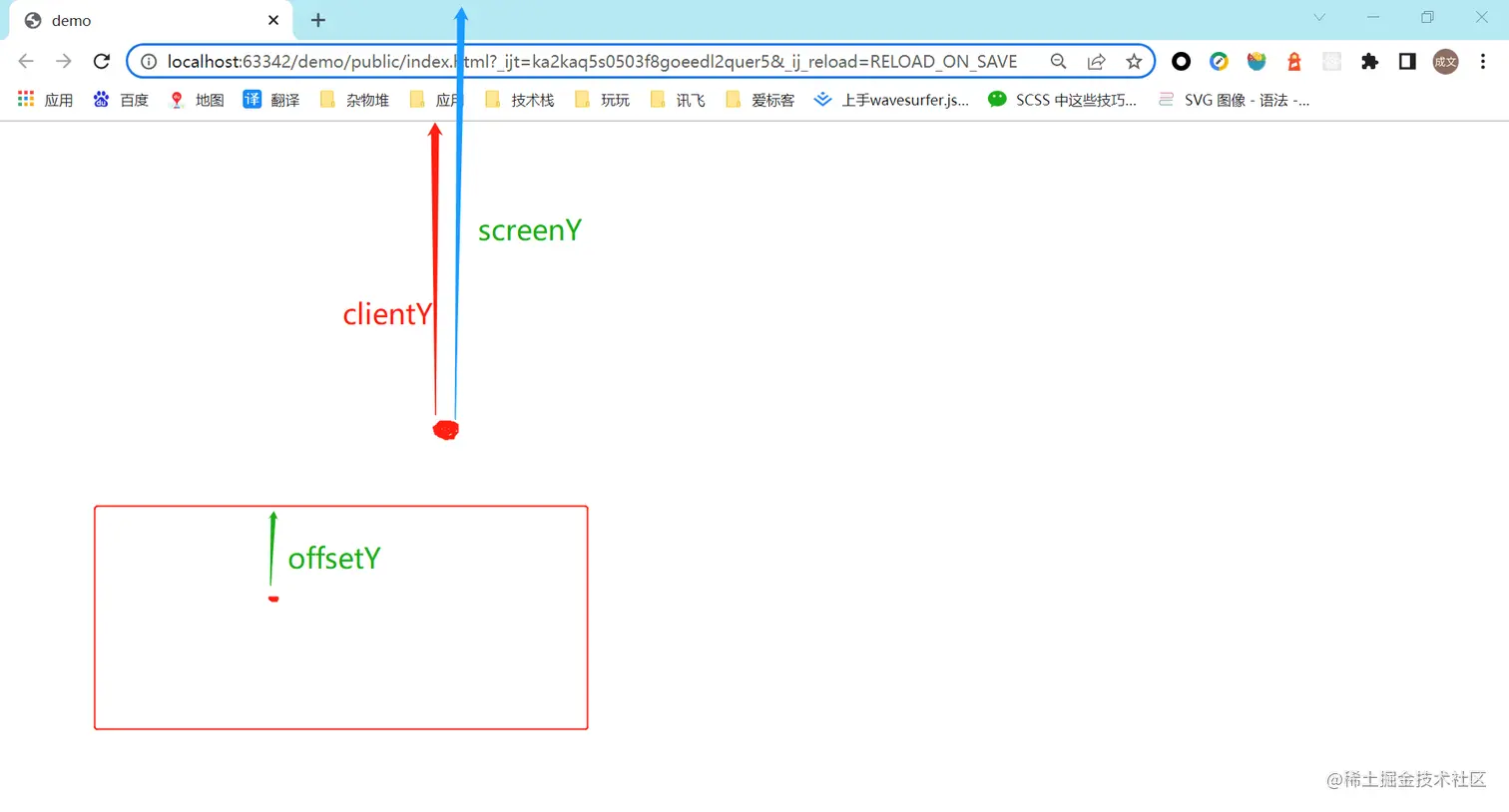The image size is (1509, 812).
Task: Reload the current page
Action: pos(102,62)
